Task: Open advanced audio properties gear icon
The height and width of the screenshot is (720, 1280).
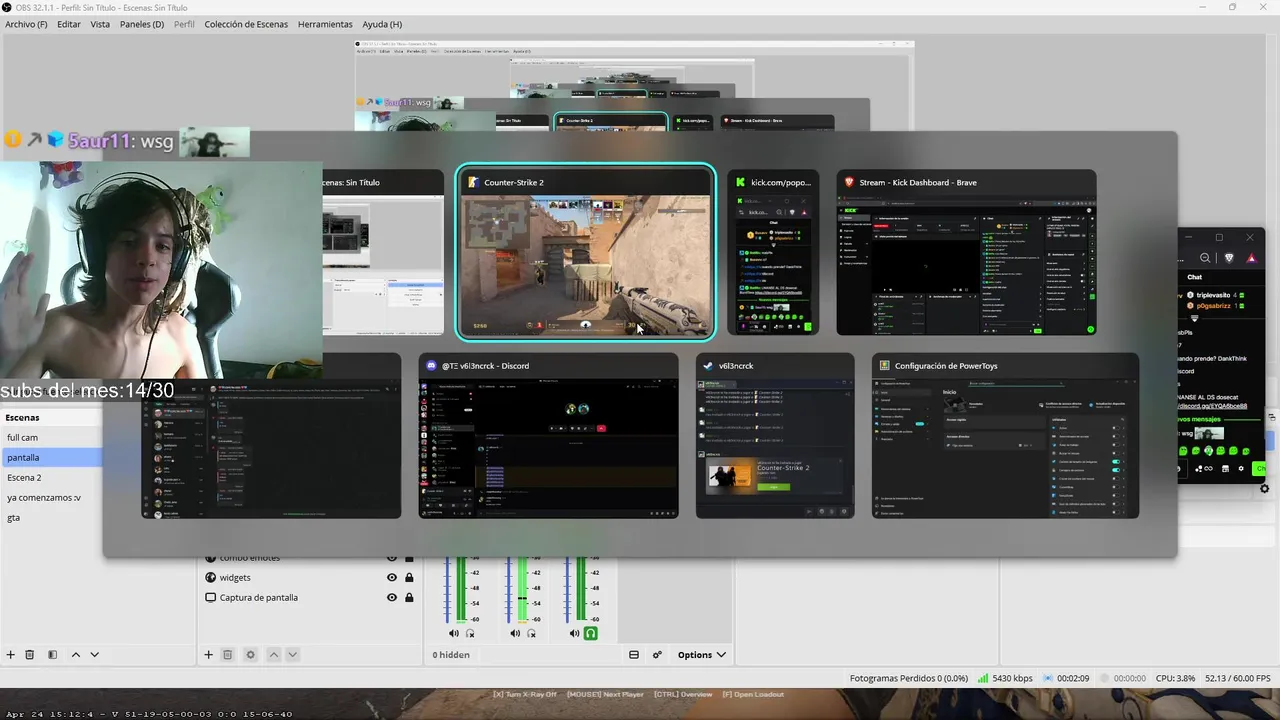Action: [x=657, y=655]
